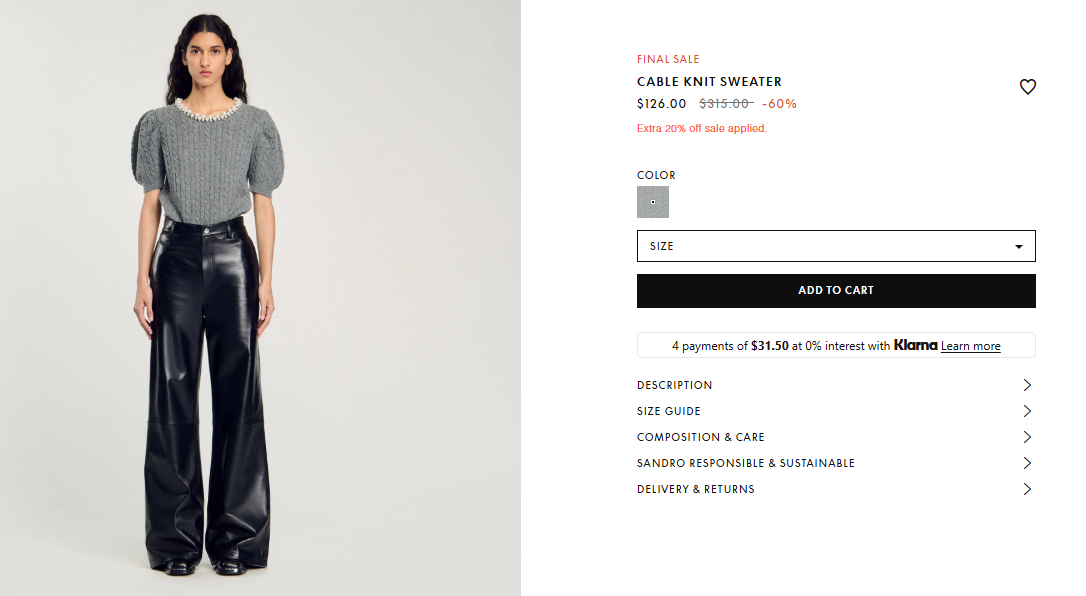Expand the DESCRIPTION section label
Screen dimensions: 1086x596
(674, 385)
